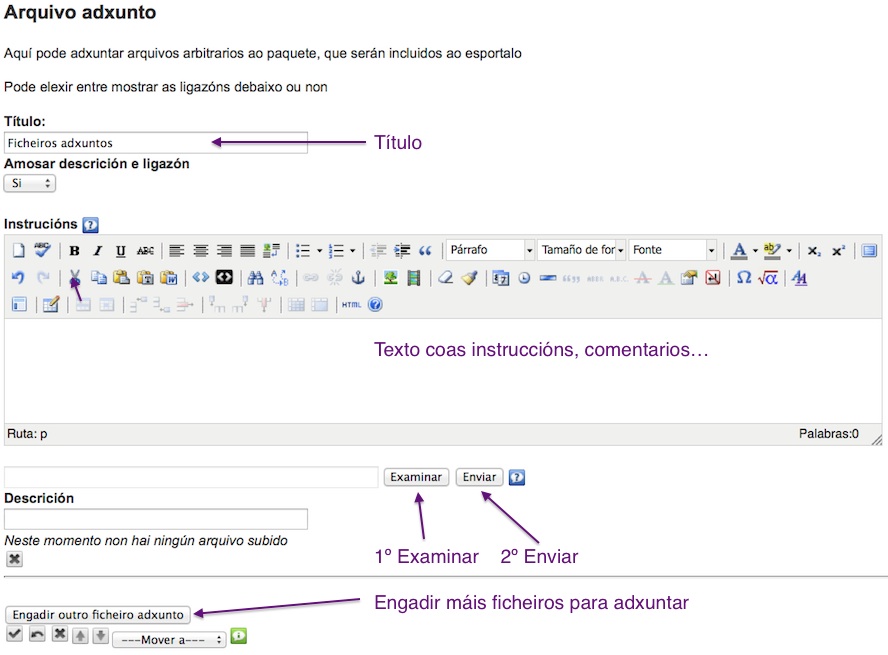The height and width of the screenshot is (655, 888).
Task: Click the underline formatting icon
Action: 121,251
